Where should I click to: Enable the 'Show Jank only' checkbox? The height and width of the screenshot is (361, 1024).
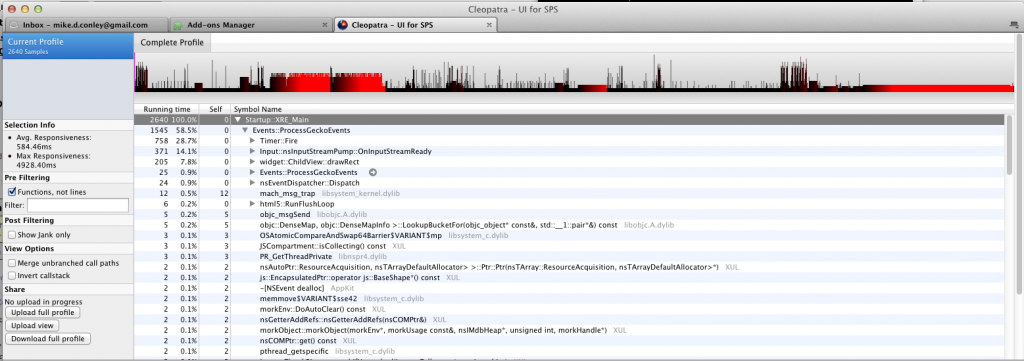12,234
